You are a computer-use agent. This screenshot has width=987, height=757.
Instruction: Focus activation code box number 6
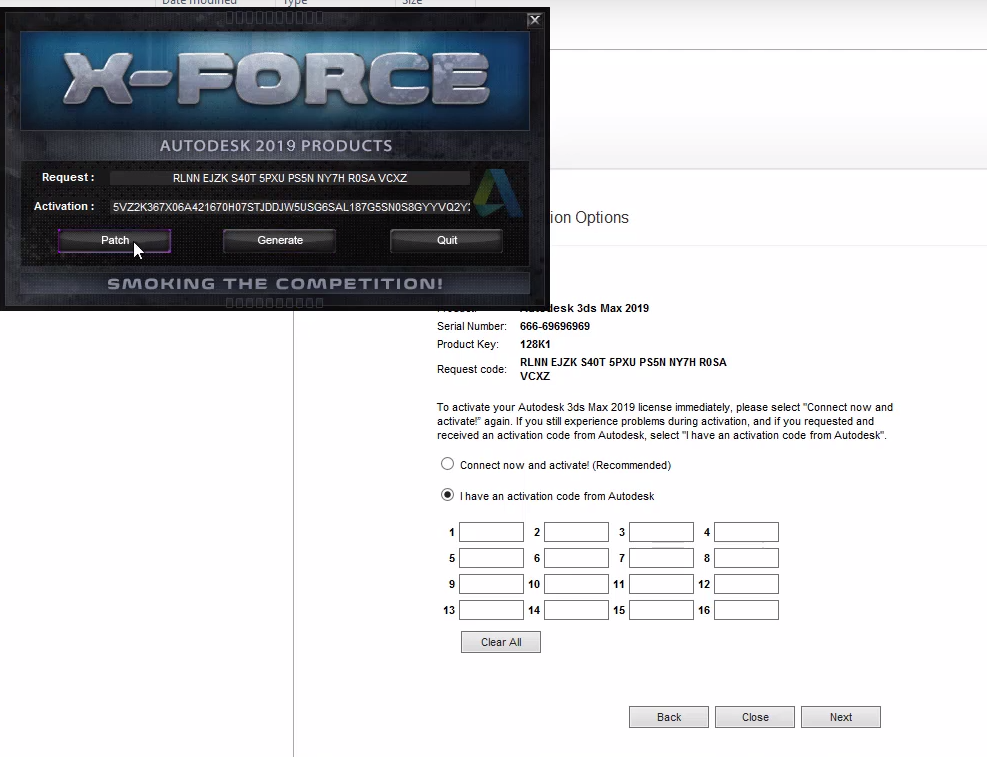pos(576,558)
